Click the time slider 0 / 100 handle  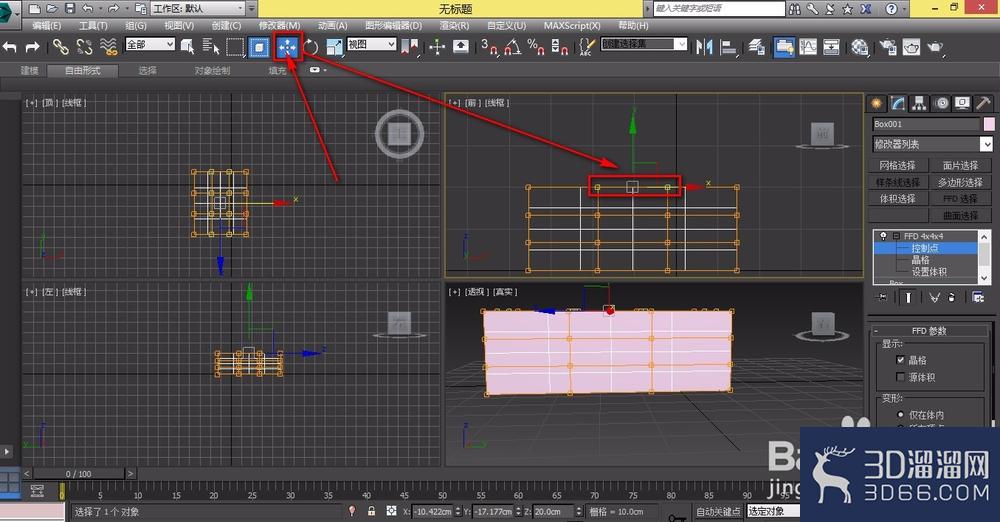tap(78, 474)
